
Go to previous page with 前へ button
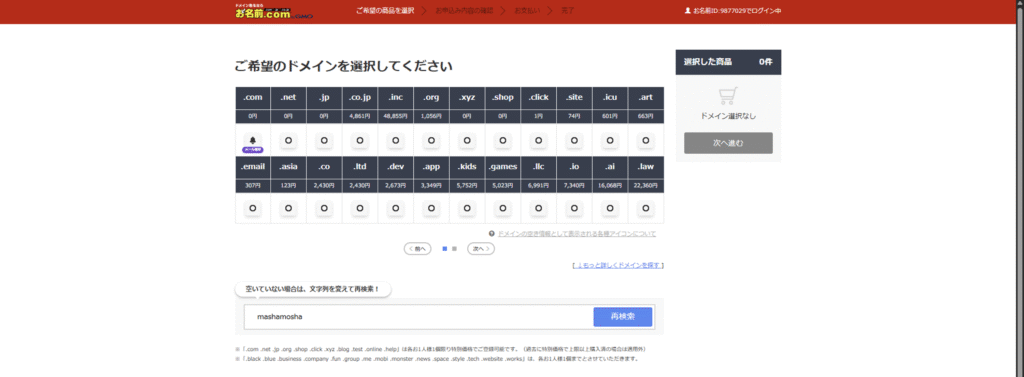coord(417,249)
